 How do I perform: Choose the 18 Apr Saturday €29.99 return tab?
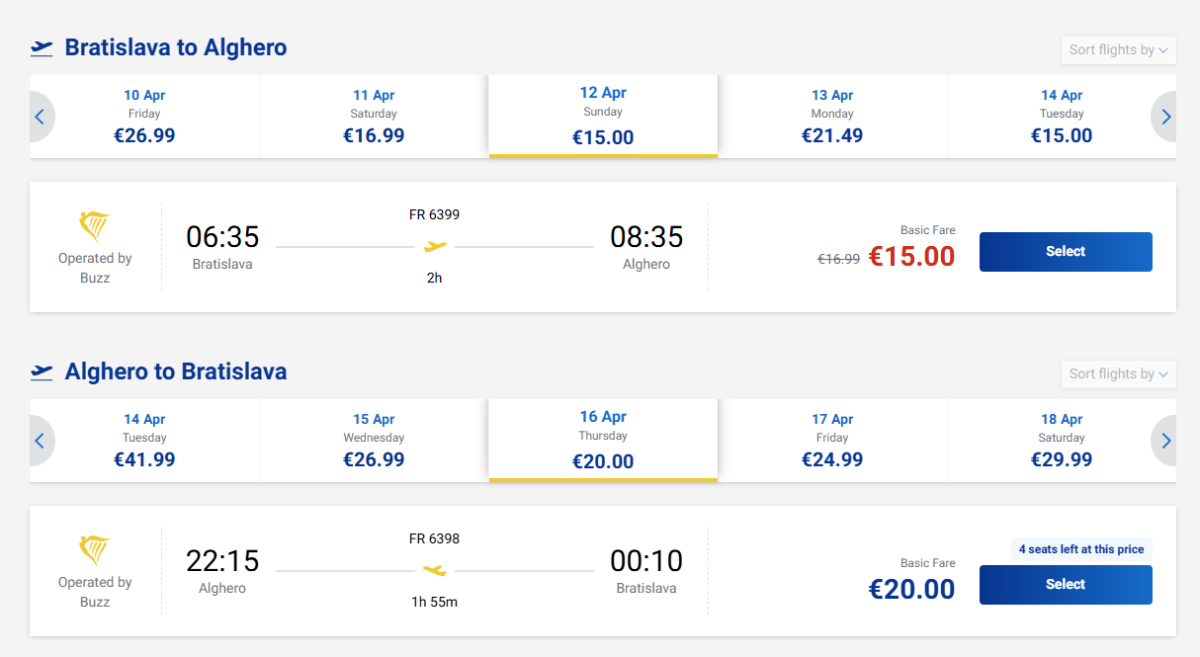point(1061,440)
